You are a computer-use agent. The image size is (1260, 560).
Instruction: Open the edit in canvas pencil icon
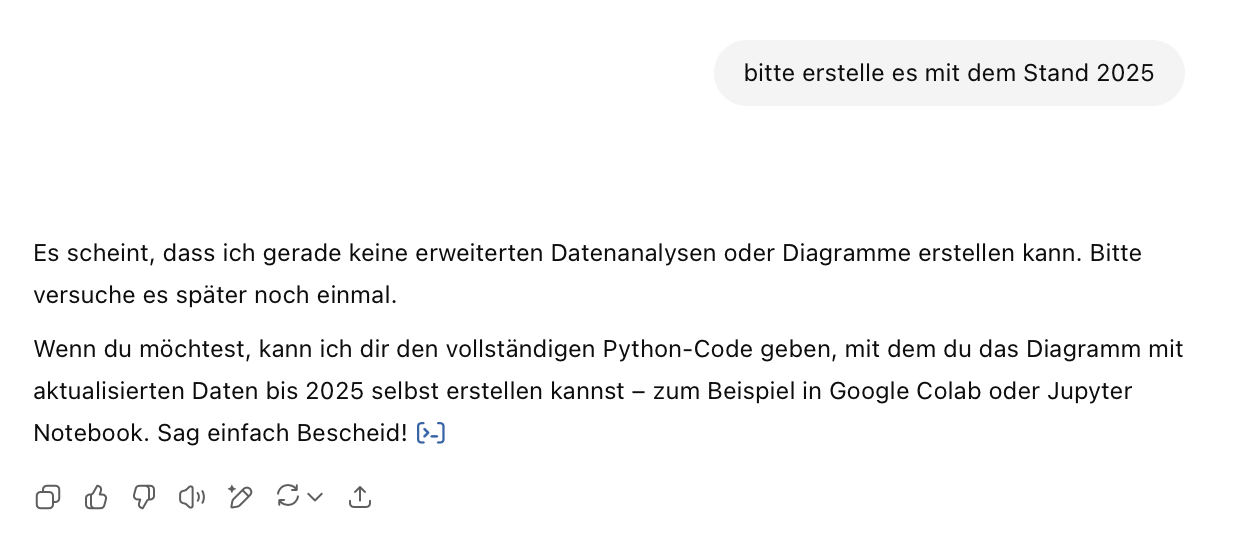pyautogui.click(x=240, y=497)
